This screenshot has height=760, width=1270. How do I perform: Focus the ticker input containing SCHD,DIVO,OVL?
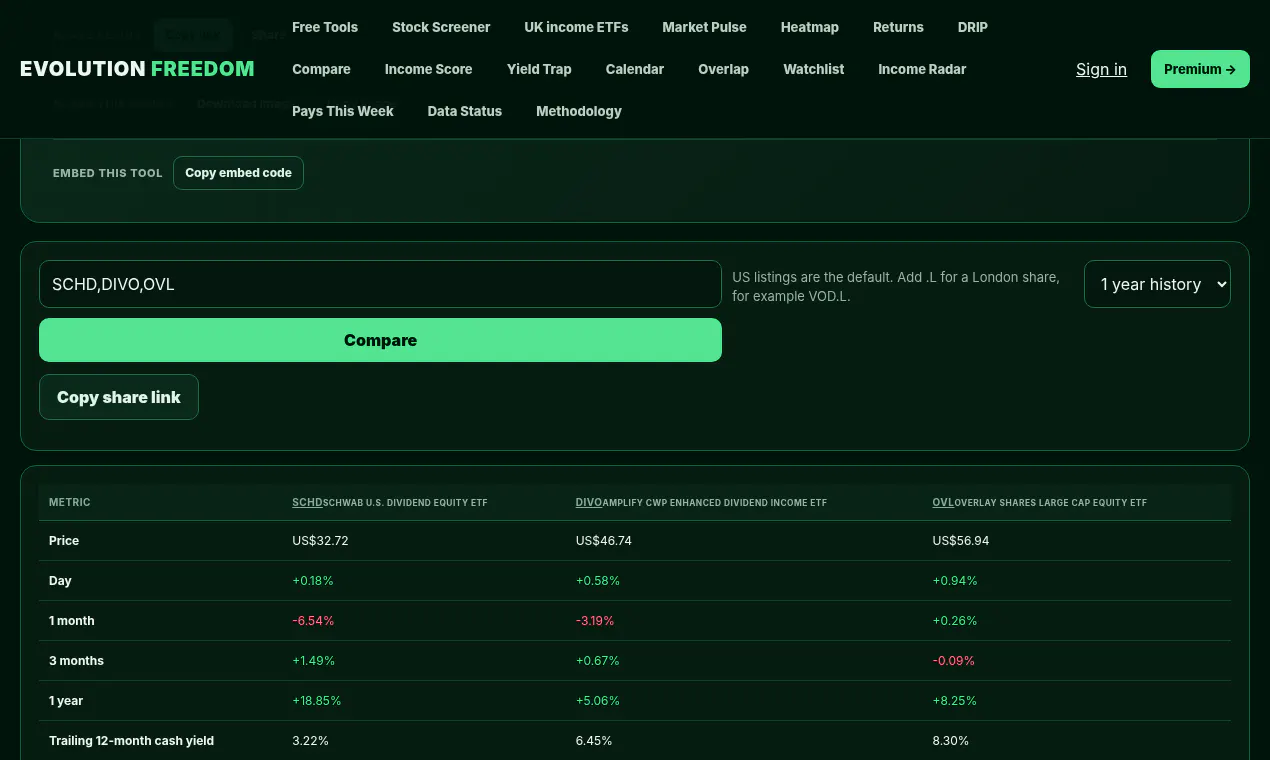point(380,284)
